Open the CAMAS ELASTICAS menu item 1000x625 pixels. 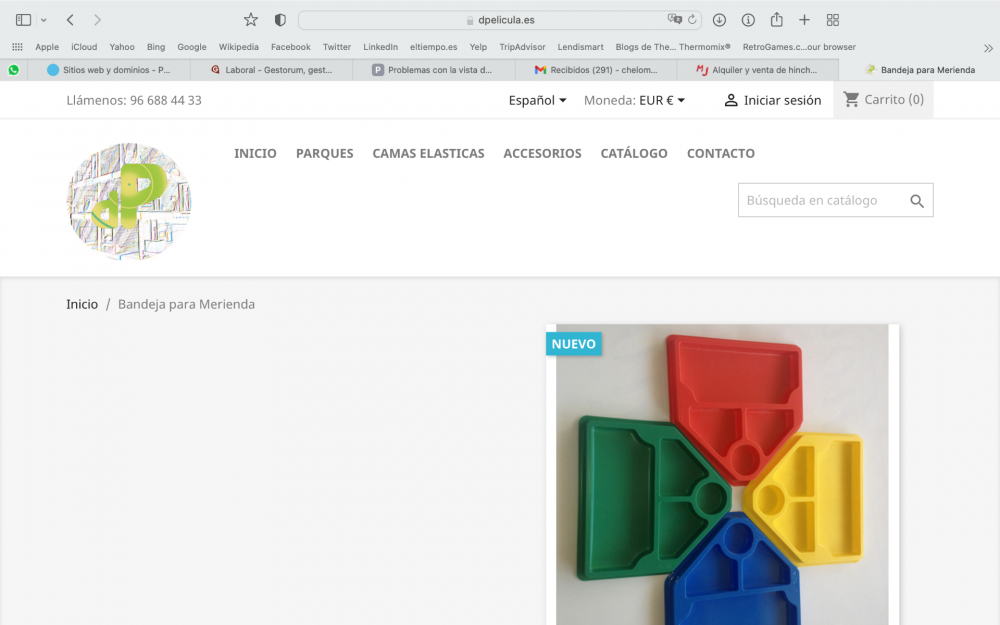(x=429, y=153)
